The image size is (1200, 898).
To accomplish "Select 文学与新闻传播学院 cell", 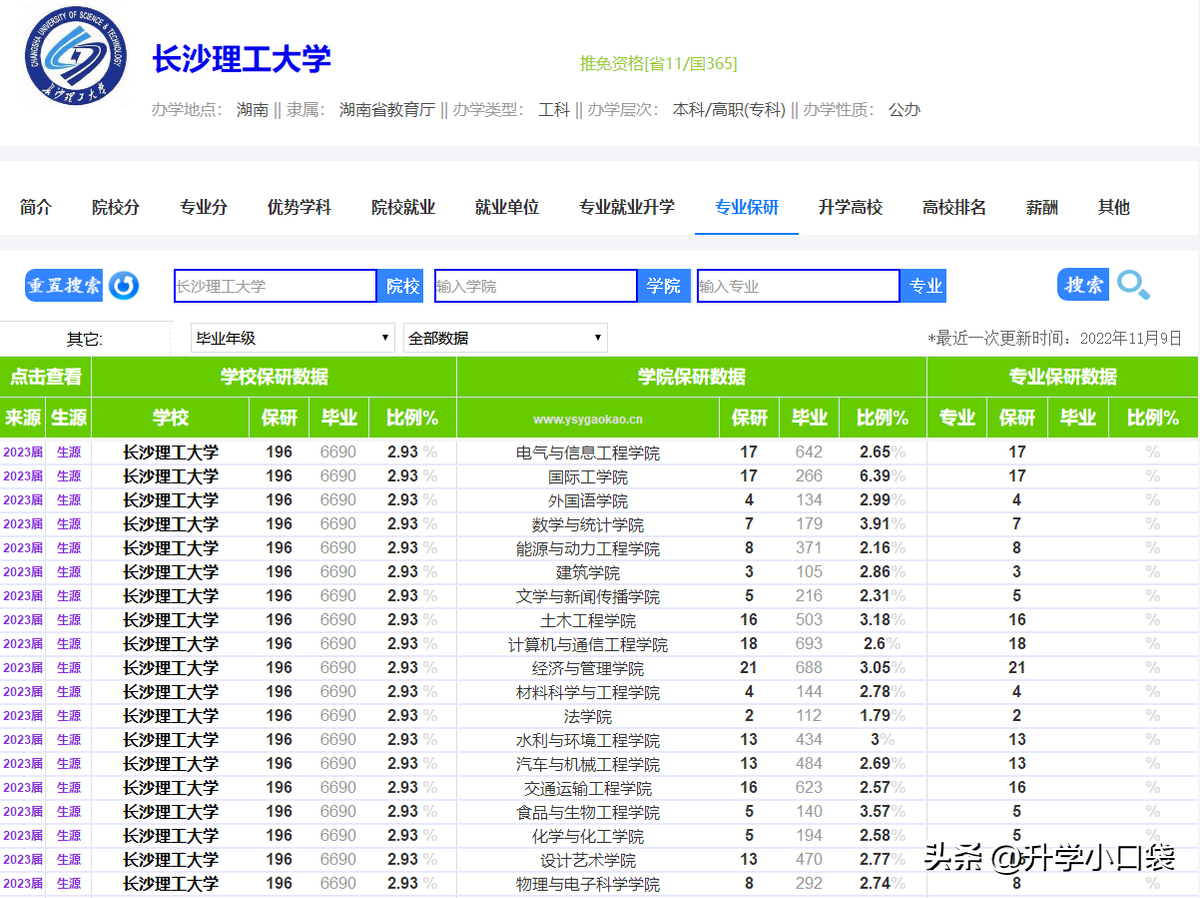I will click(x=588, y=597).
